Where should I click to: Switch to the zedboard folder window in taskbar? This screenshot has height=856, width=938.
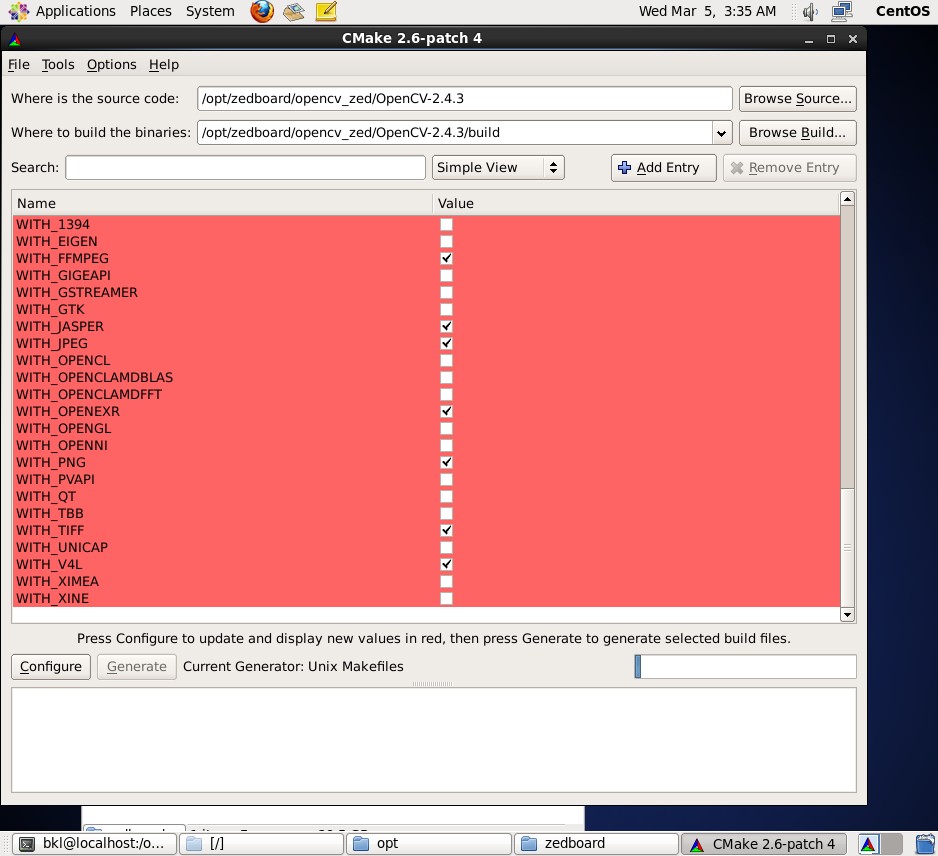(x=596, y=844)
